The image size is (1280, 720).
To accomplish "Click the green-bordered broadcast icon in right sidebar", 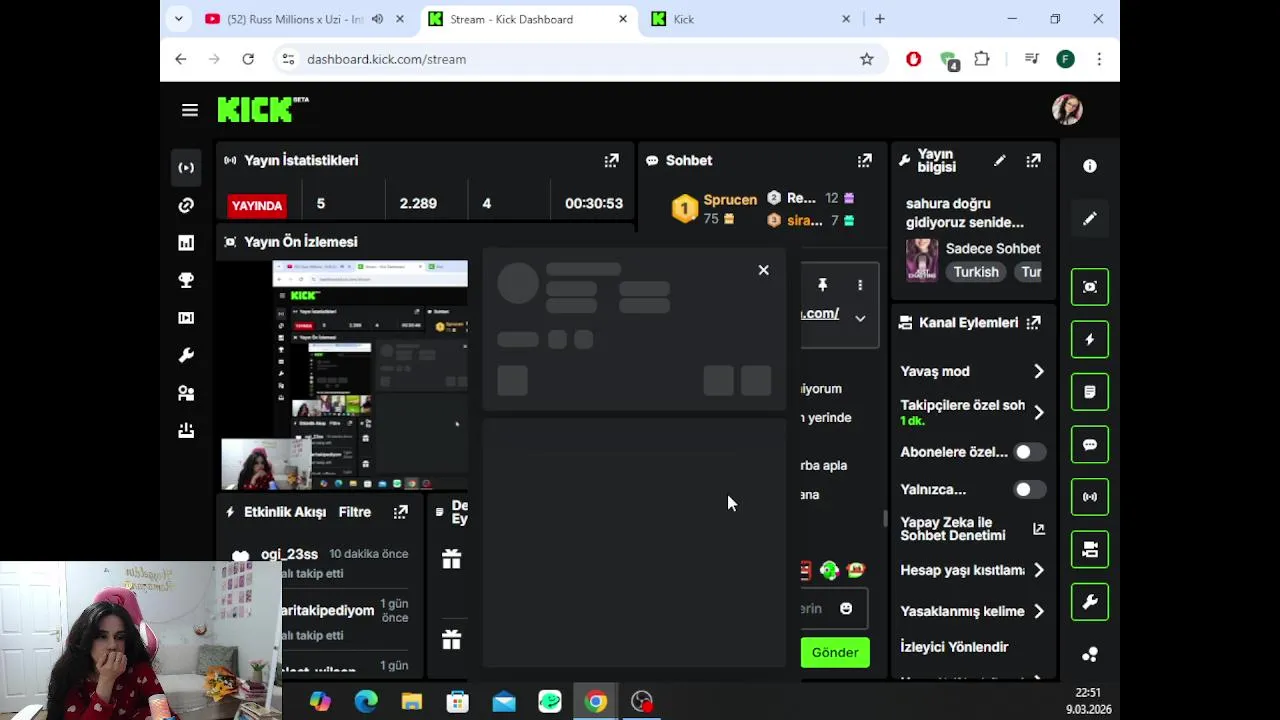I will (x=1090, y=497).
